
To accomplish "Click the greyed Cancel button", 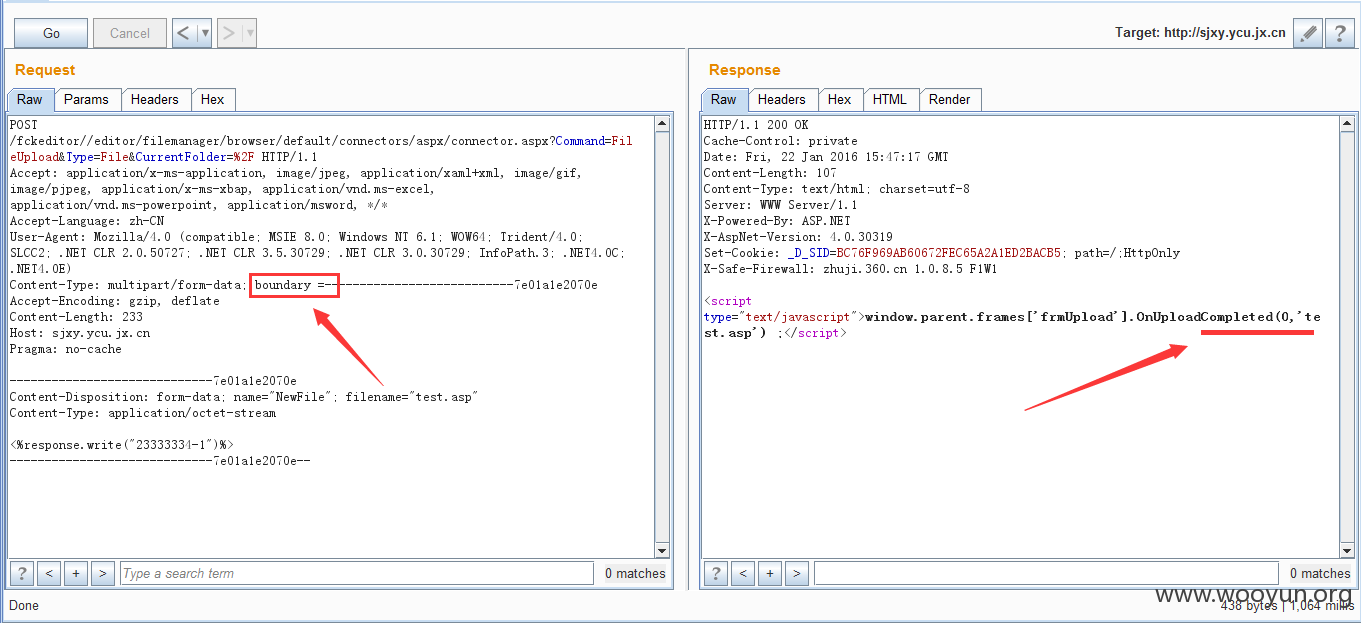I will coord(130,33).
